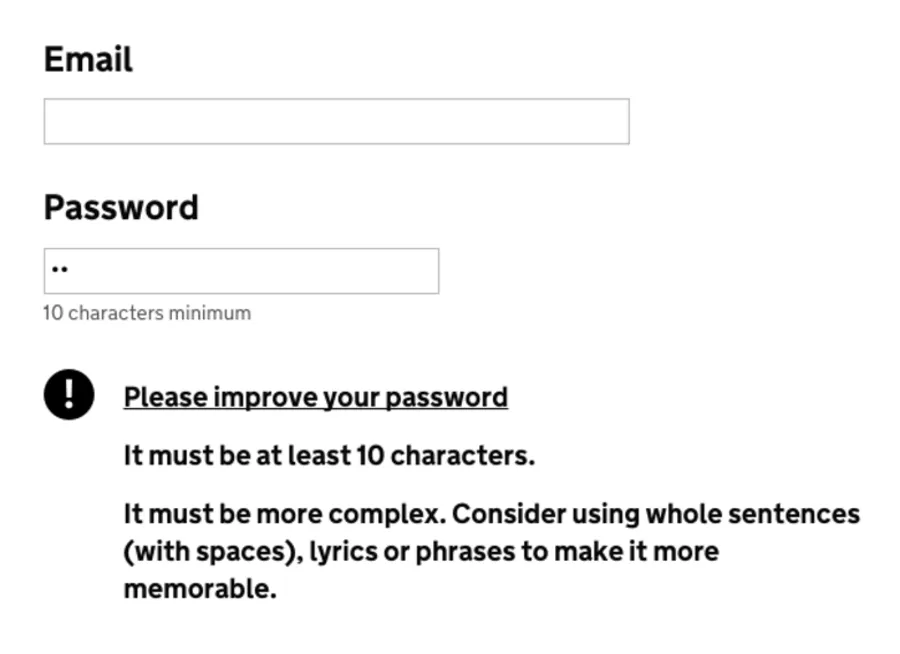The width and height of the screenshot is (900, 654).
Task: Click the right end of the Email field
Action: click(600, 121)
